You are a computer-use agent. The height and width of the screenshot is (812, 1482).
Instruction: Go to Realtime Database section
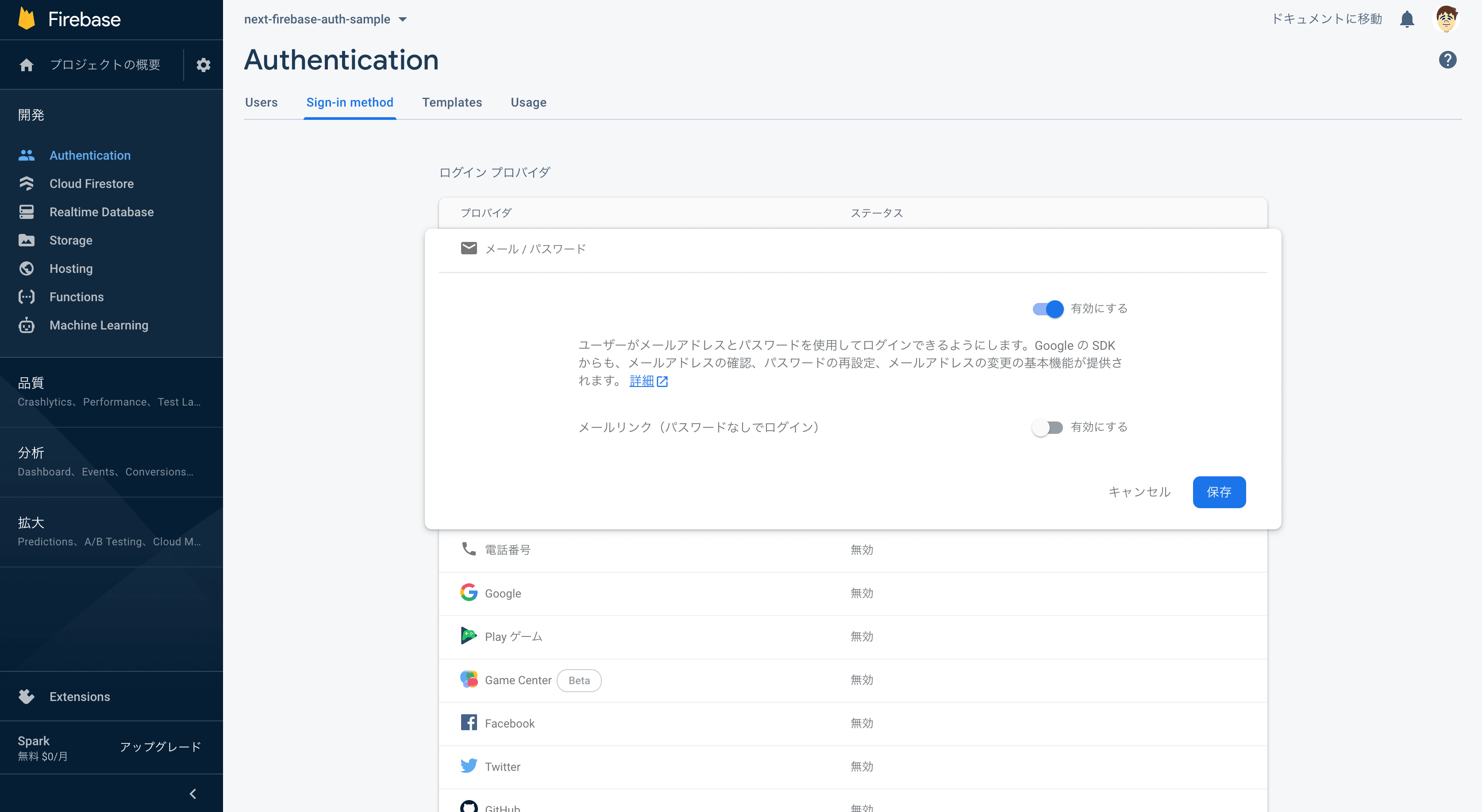point(101,212)
